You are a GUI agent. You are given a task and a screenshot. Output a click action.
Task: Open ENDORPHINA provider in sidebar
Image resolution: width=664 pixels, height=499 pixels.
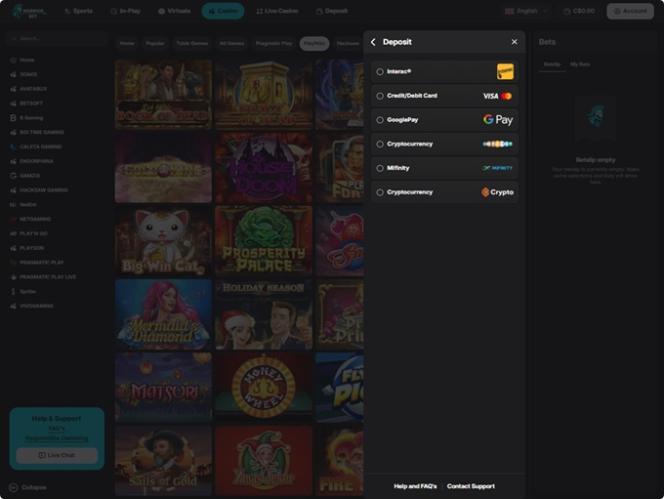[x=36, y=161]
